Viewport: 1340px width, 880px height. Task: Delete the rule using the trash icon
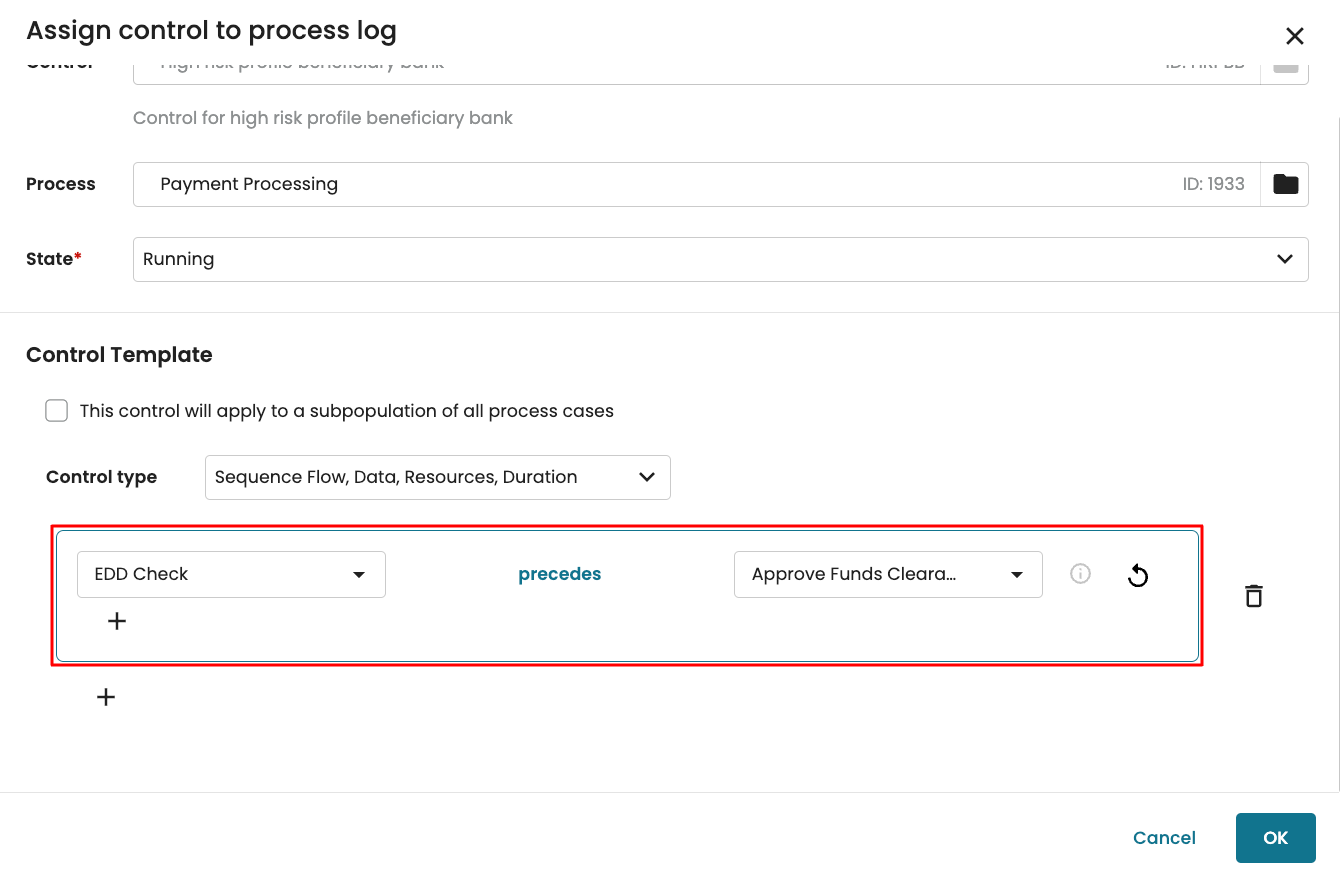pyautogui.click(x=1253, y=596)
